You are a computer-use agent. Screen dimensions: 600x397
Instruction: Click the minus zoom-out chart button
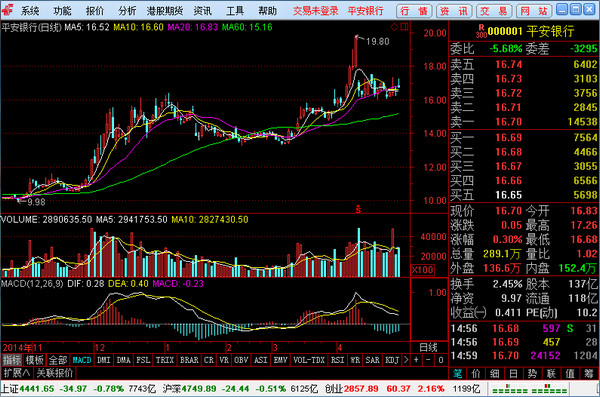click(x=429, y=360)
